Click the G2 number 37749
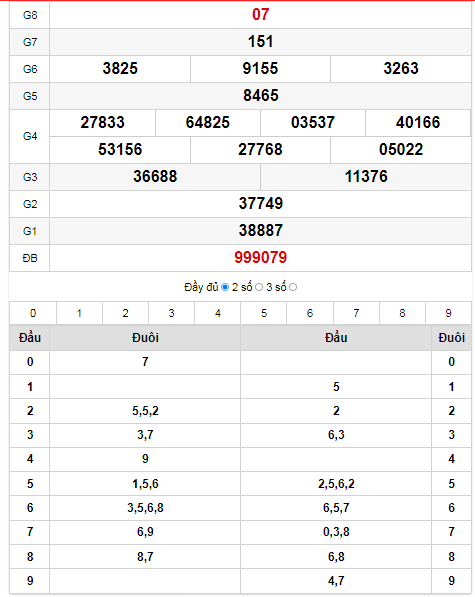Image resolution: width=475 pixels, height=597 pixels. coord(261,204)
